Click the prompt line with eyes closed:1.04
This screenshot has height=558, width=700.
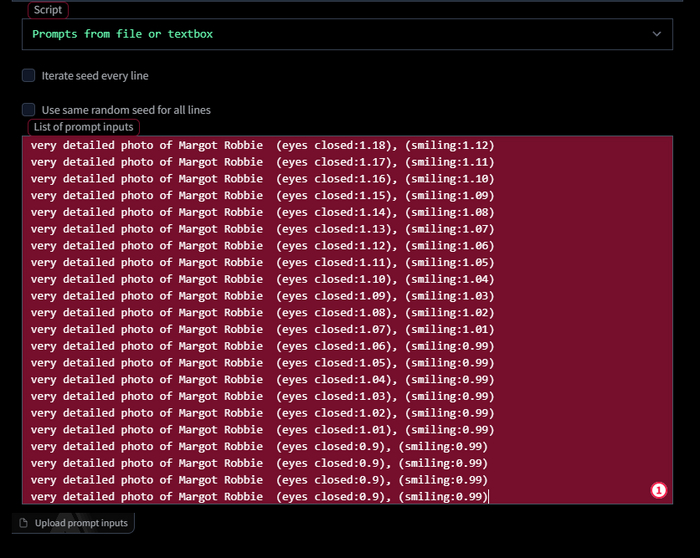point(262,379)
